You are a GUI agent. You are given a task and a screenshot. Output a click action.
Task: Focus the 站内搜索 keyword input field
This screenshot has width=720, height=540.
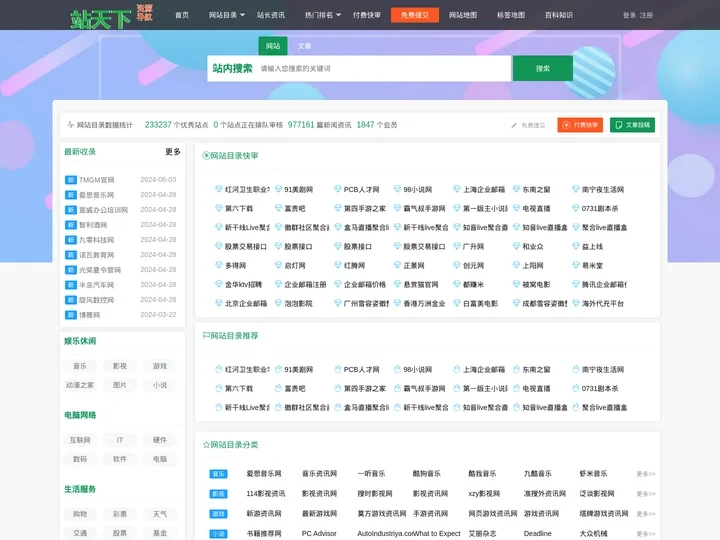(x=383, y=68)
